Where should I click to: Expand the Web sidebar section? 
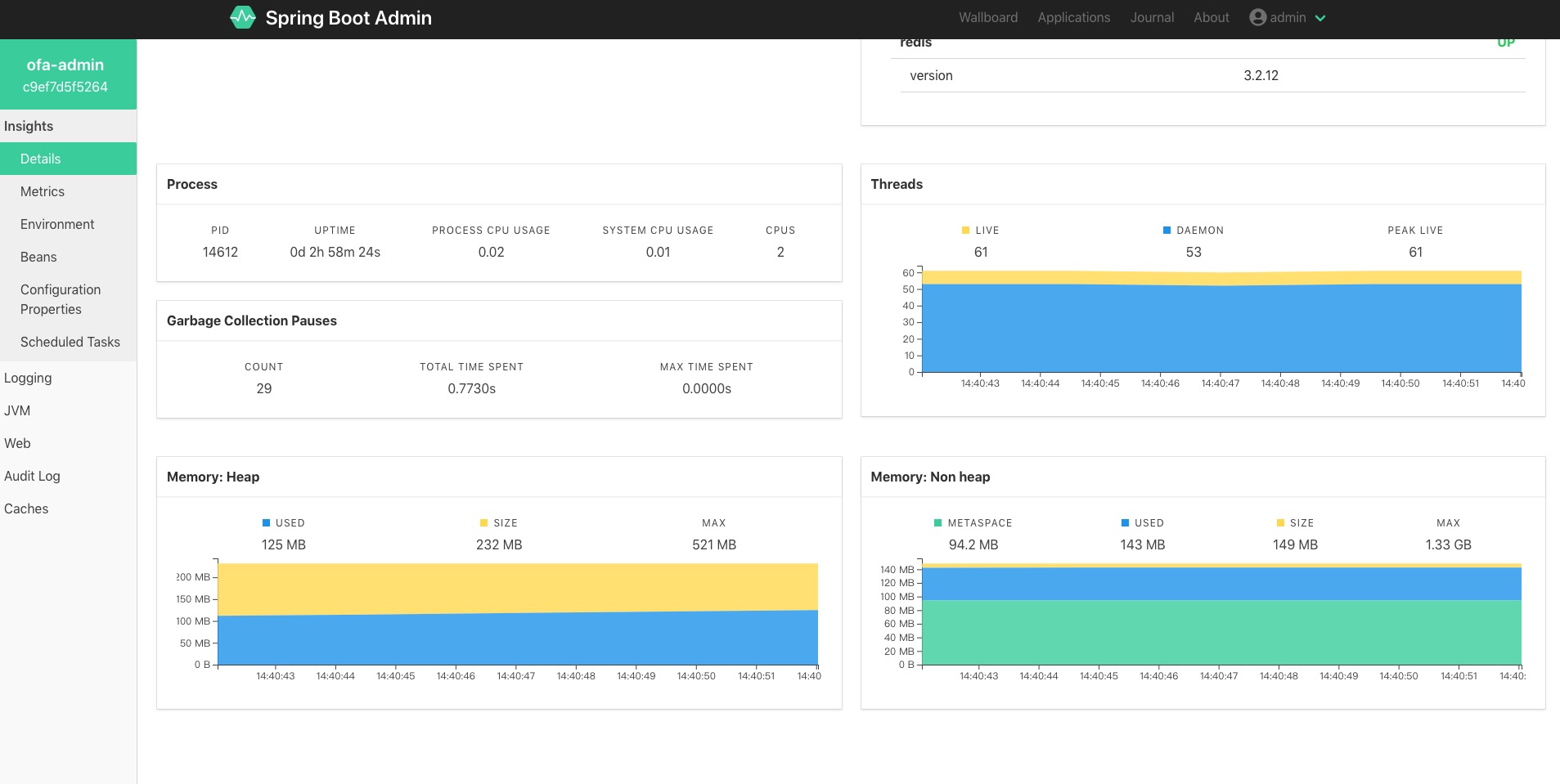68,443
